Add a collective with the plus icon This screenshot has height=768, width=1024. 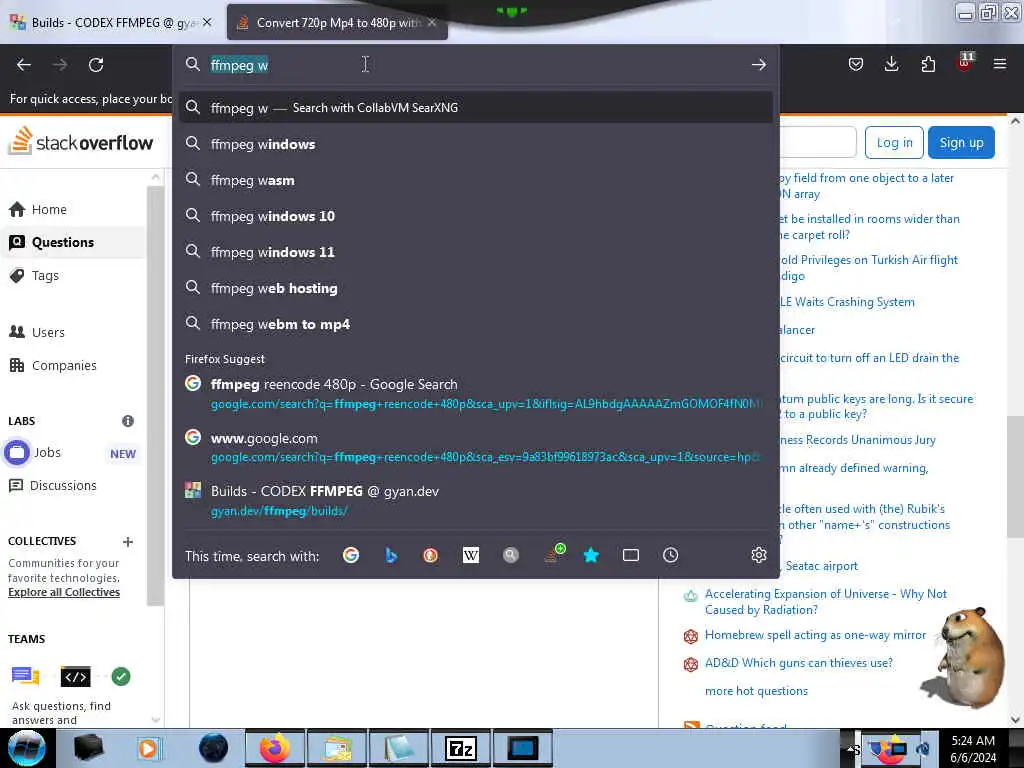click(x=128, y=541)
